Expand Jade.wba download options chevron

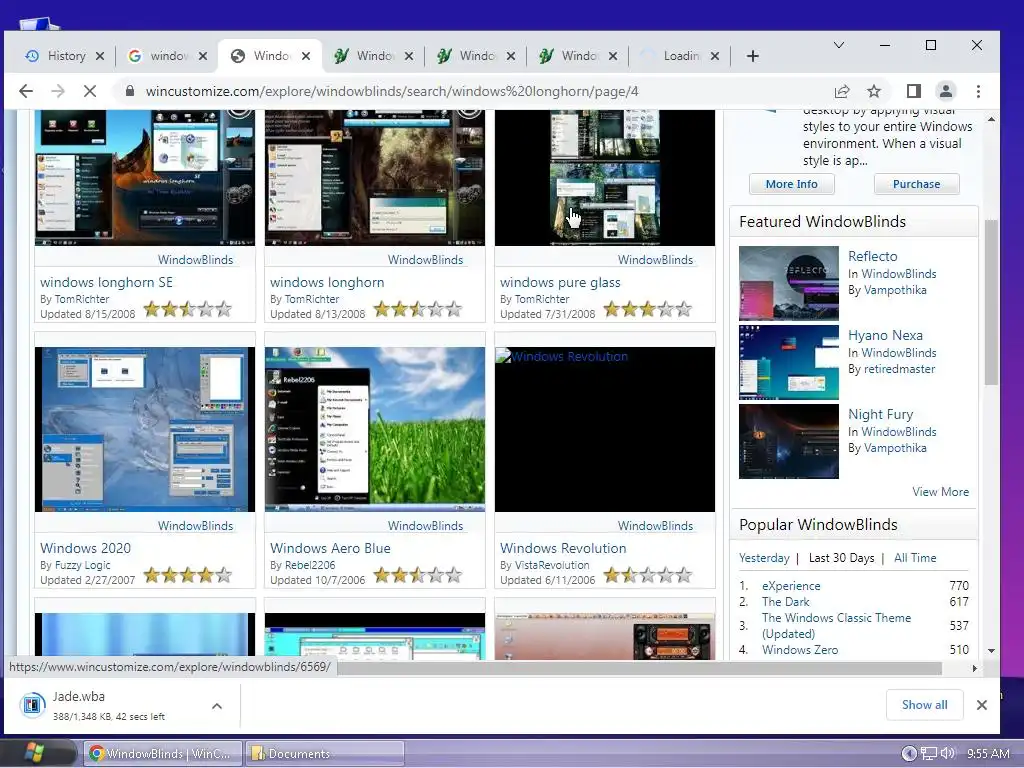click(x=217, y=706)
